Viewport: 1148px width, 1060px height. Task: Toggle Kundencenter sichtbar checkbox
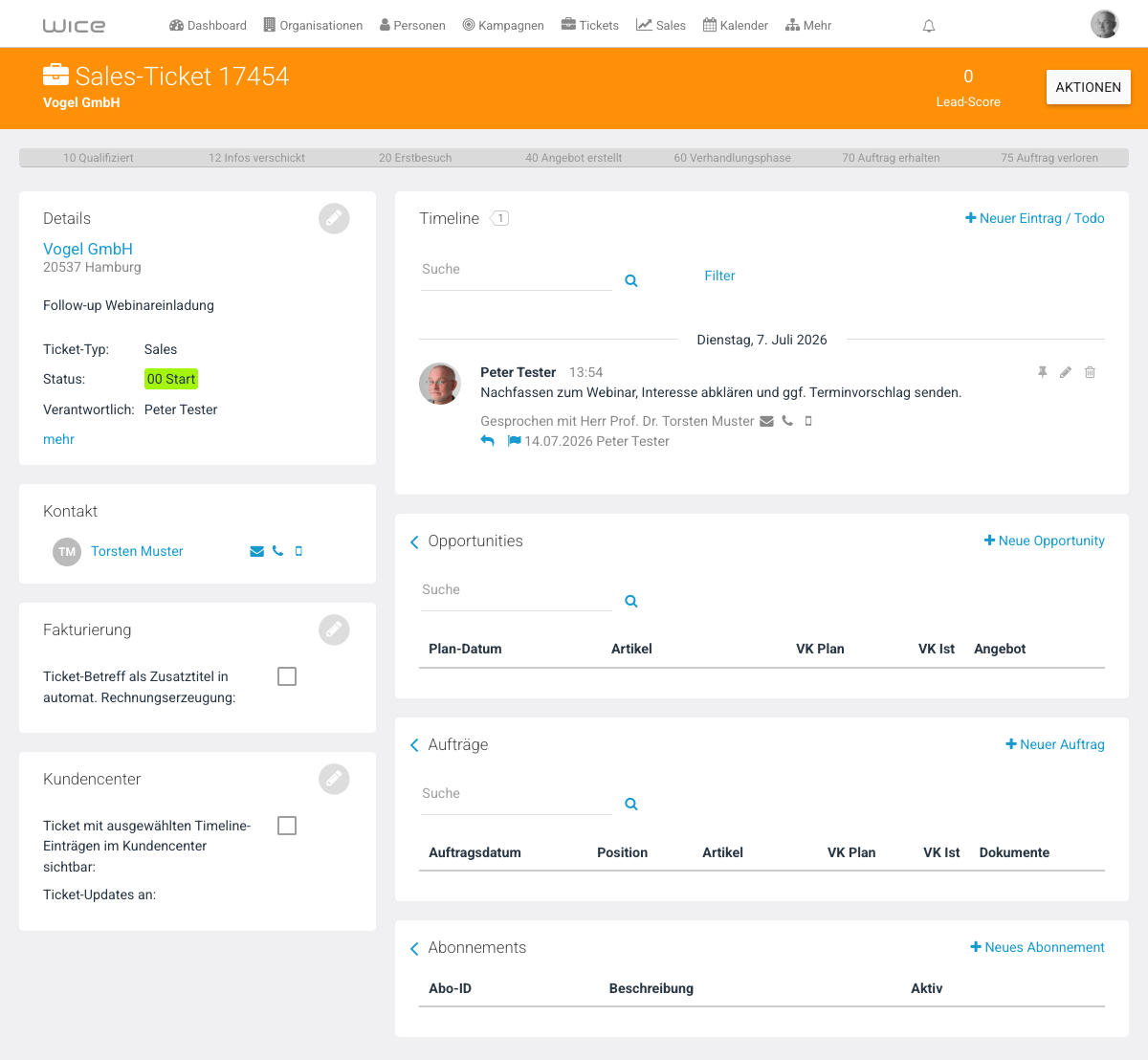tap(287, 826)
